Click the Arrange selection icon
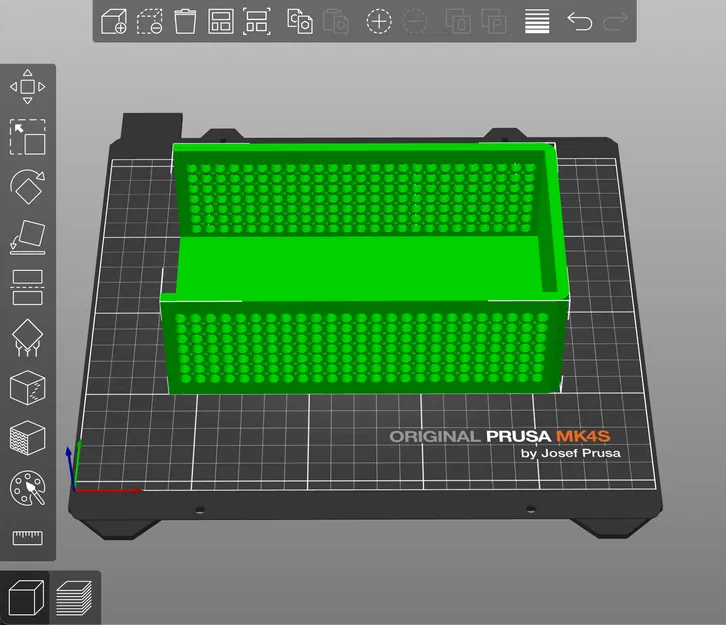The height and width of the screenshot is (625, 726). (x=257, y=21)
